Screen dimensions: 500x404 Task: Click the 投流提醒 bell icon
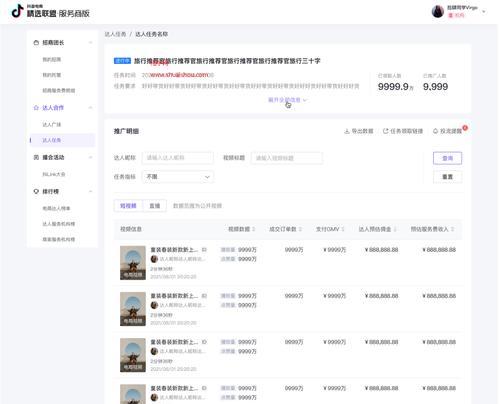click(x=435, y=131)
